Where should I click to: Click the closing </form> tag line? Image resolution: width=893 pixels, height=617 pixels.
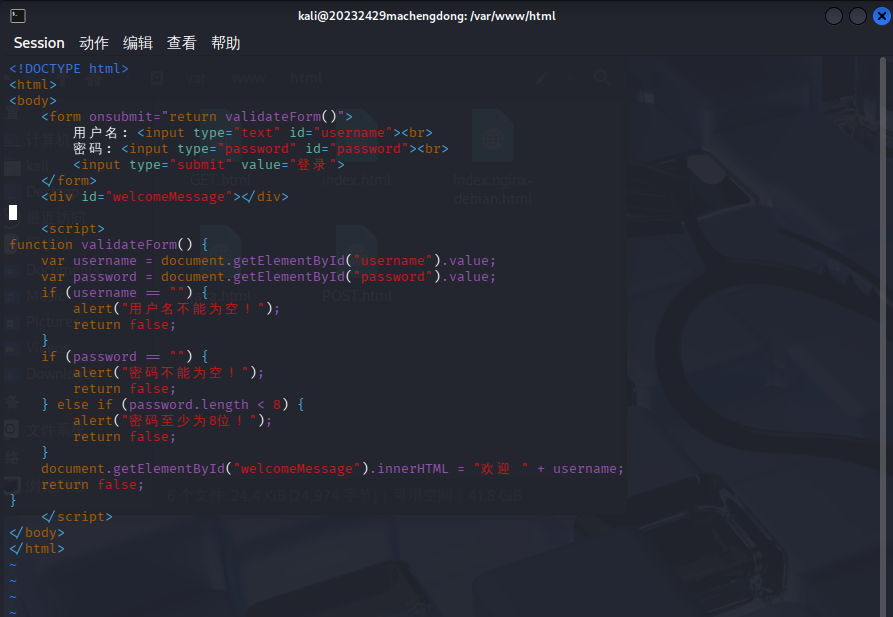pos(69,181)
